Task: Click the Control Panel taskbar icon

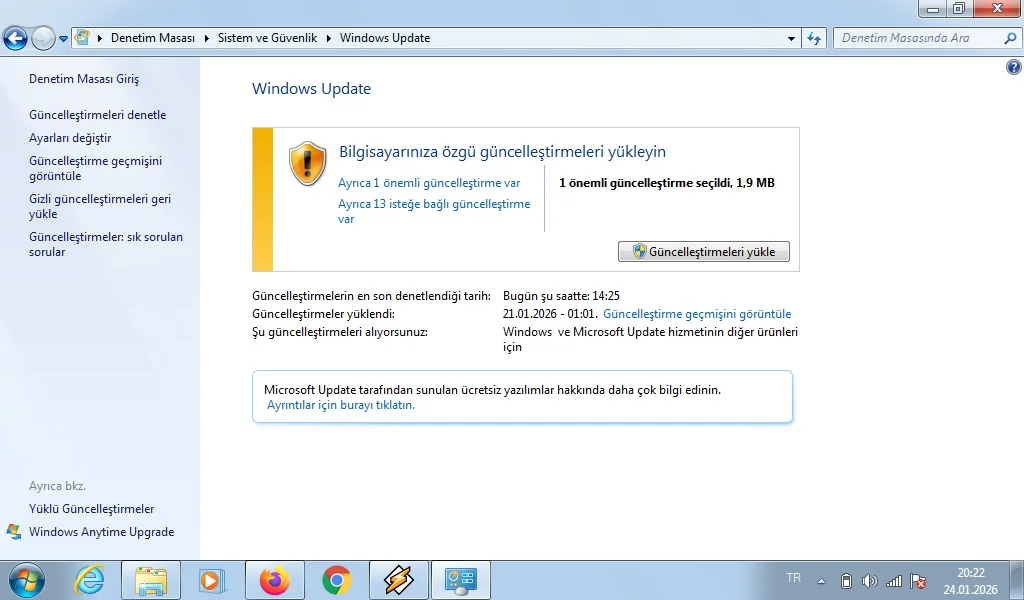Action: [x=460, y=580]
